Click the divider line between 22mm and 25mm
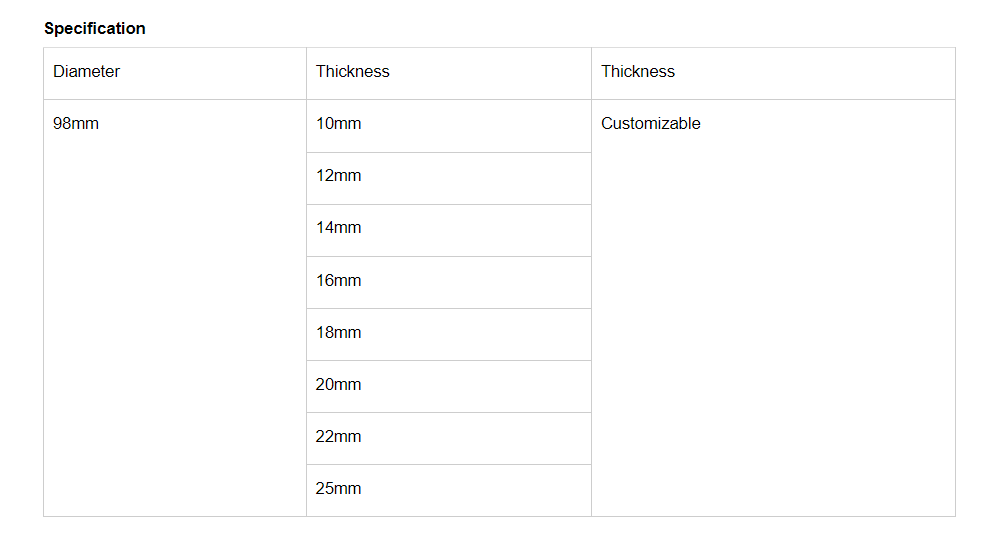Viewport: 1004px width, 548px height. [449, 464]
